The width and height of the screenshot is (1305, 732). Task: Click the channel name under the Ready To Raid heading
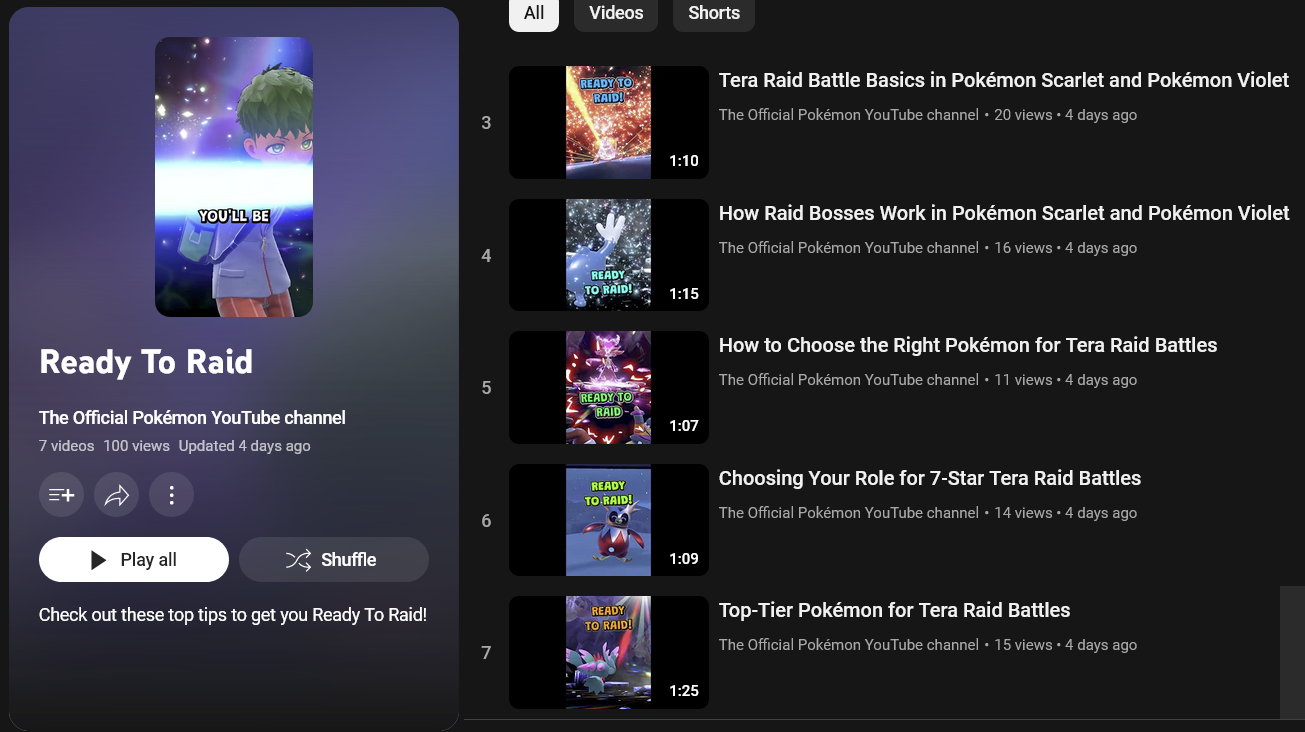192,418
